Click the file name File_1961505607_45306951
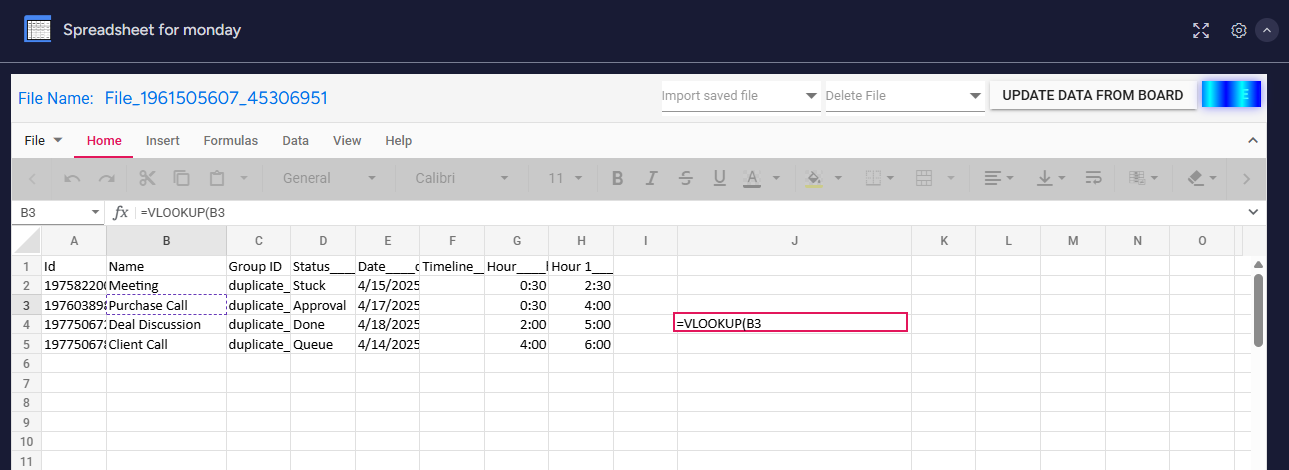The width and height of the screenshot is (1289, 470). 216,98
